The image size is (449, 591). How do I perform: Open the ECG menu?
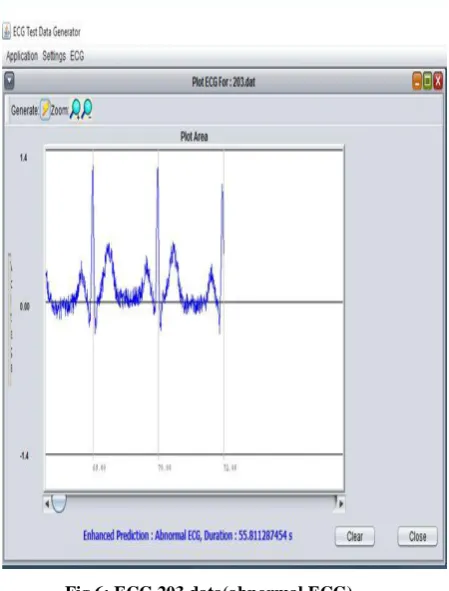click(77, 56)
